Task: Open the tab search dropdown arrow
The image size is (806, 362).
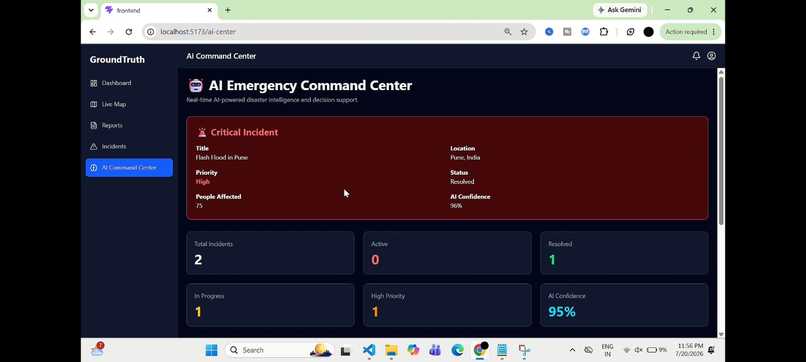Action: (91, 10)
